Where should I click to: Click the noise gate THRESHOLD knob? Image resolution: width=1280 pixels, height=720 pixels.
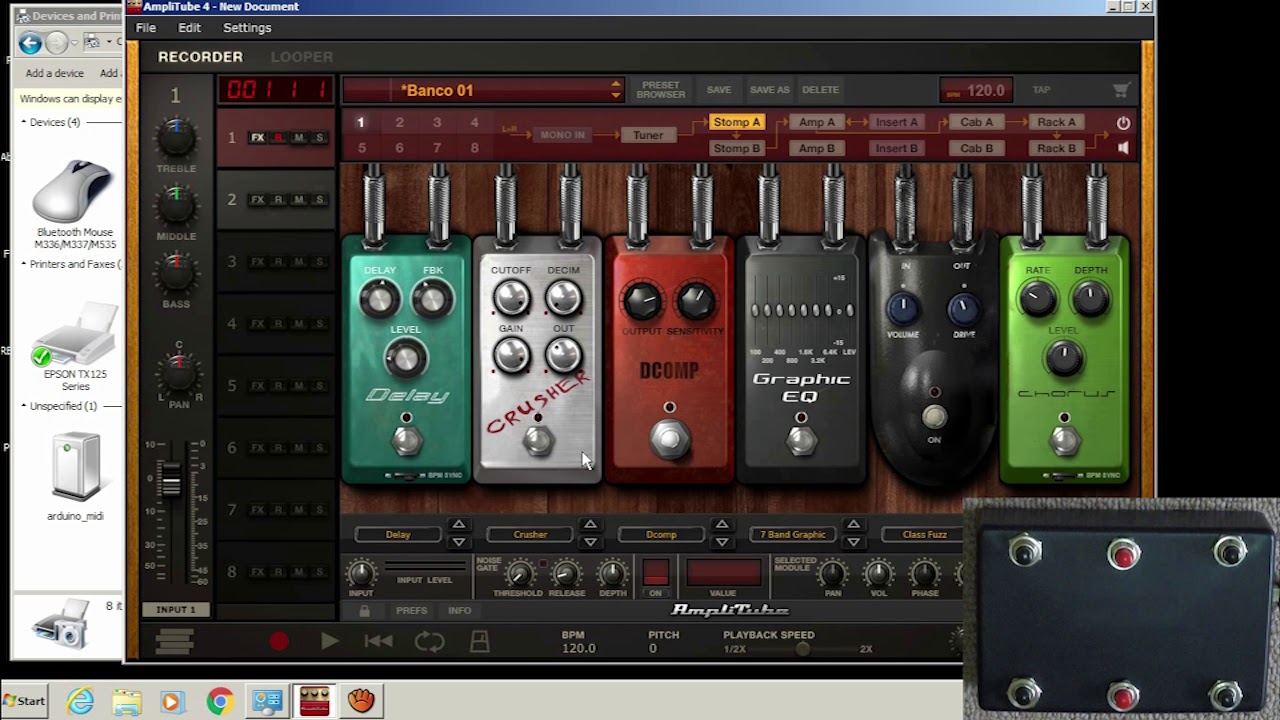point(518,574)
